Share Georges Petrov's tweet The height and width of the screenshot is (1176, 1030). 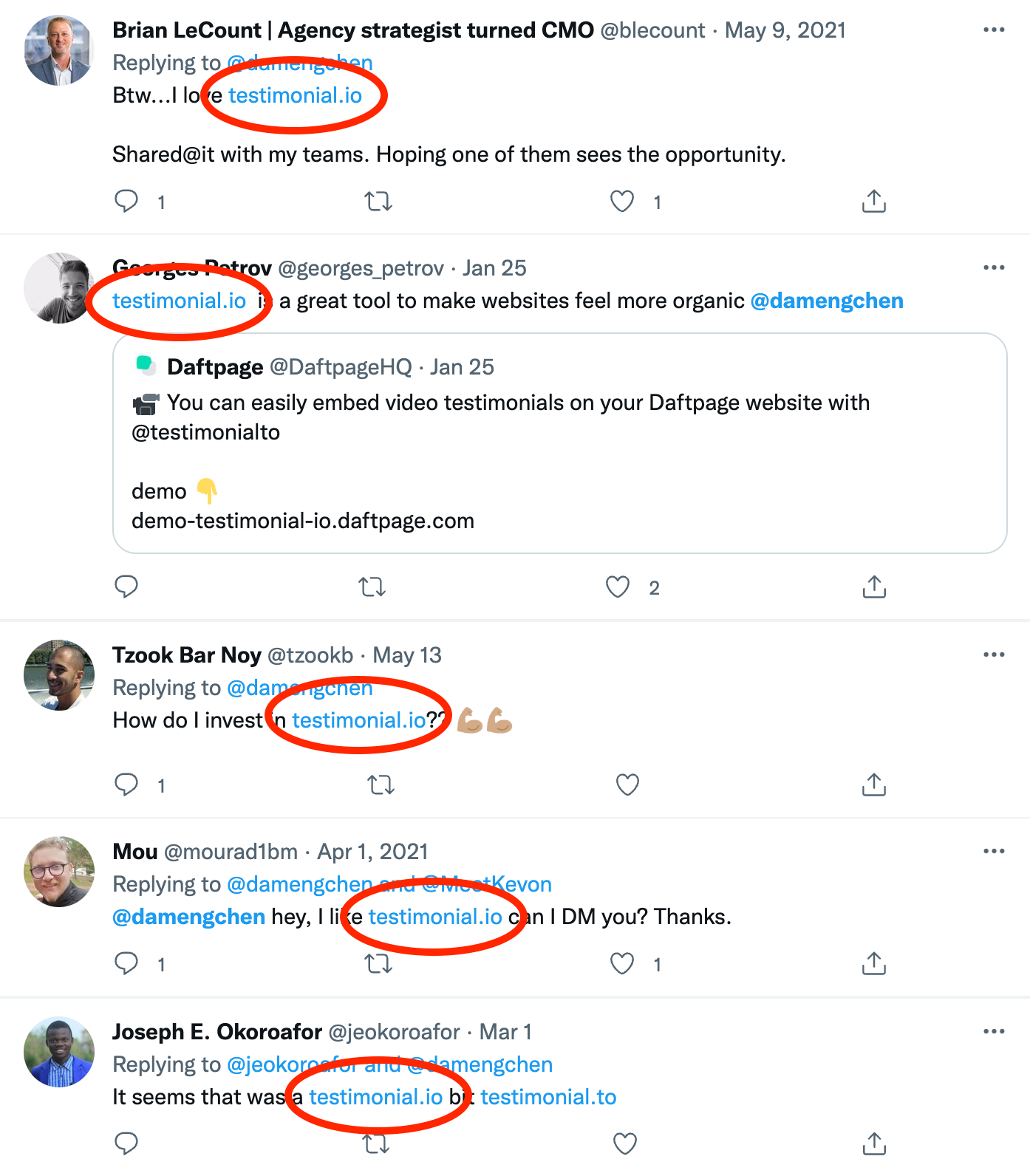click(874, 587)
